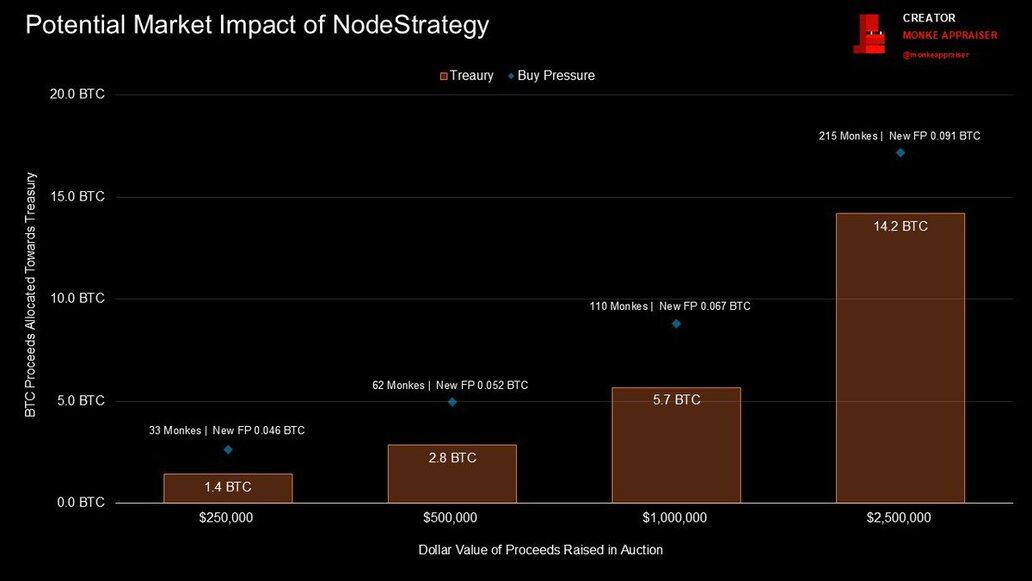
Task: Click the Buy Pressure marker above $2,500,000
Action: click(900, 153)
